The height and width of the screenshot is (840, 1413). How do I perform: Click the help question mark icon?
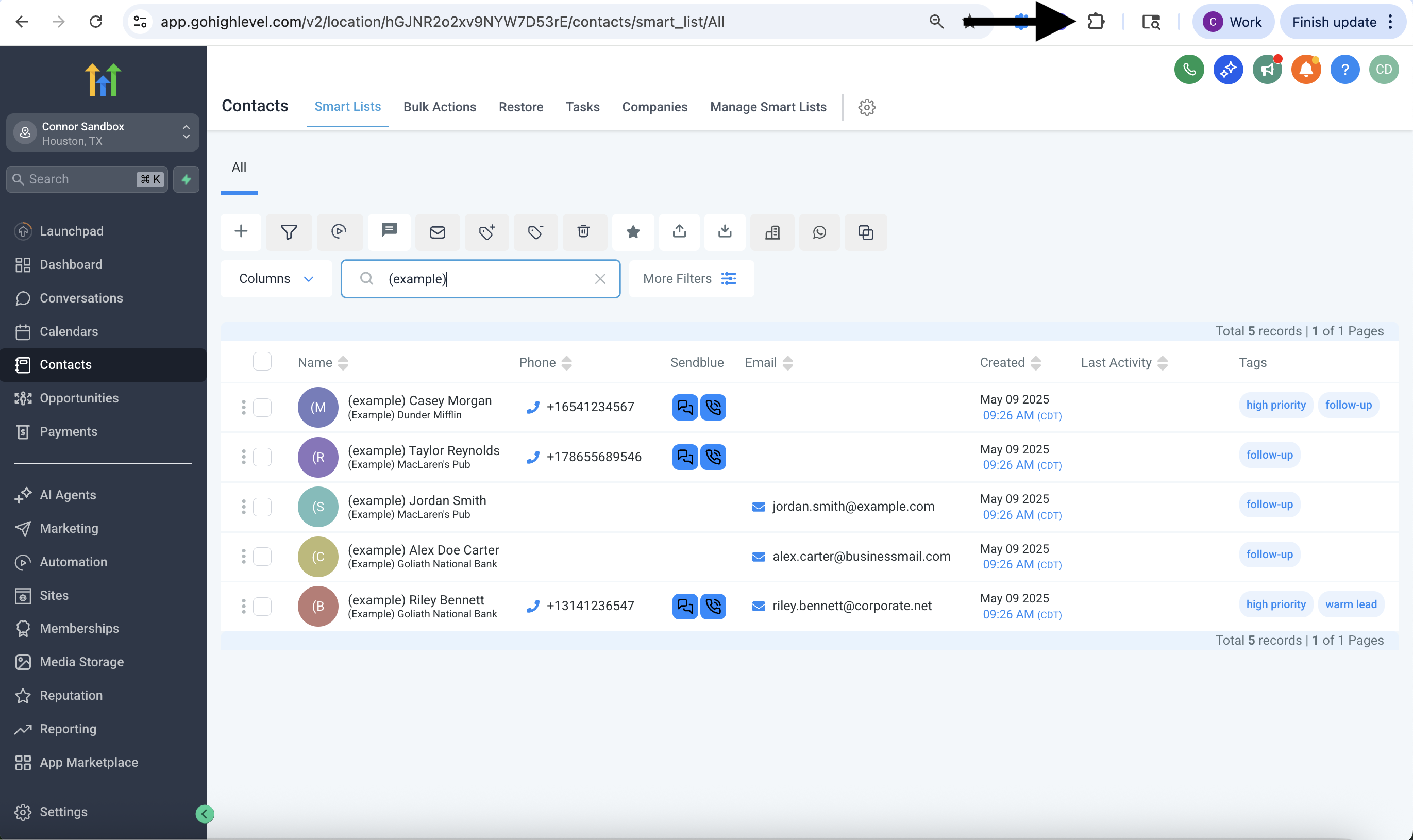point(1345,69)
